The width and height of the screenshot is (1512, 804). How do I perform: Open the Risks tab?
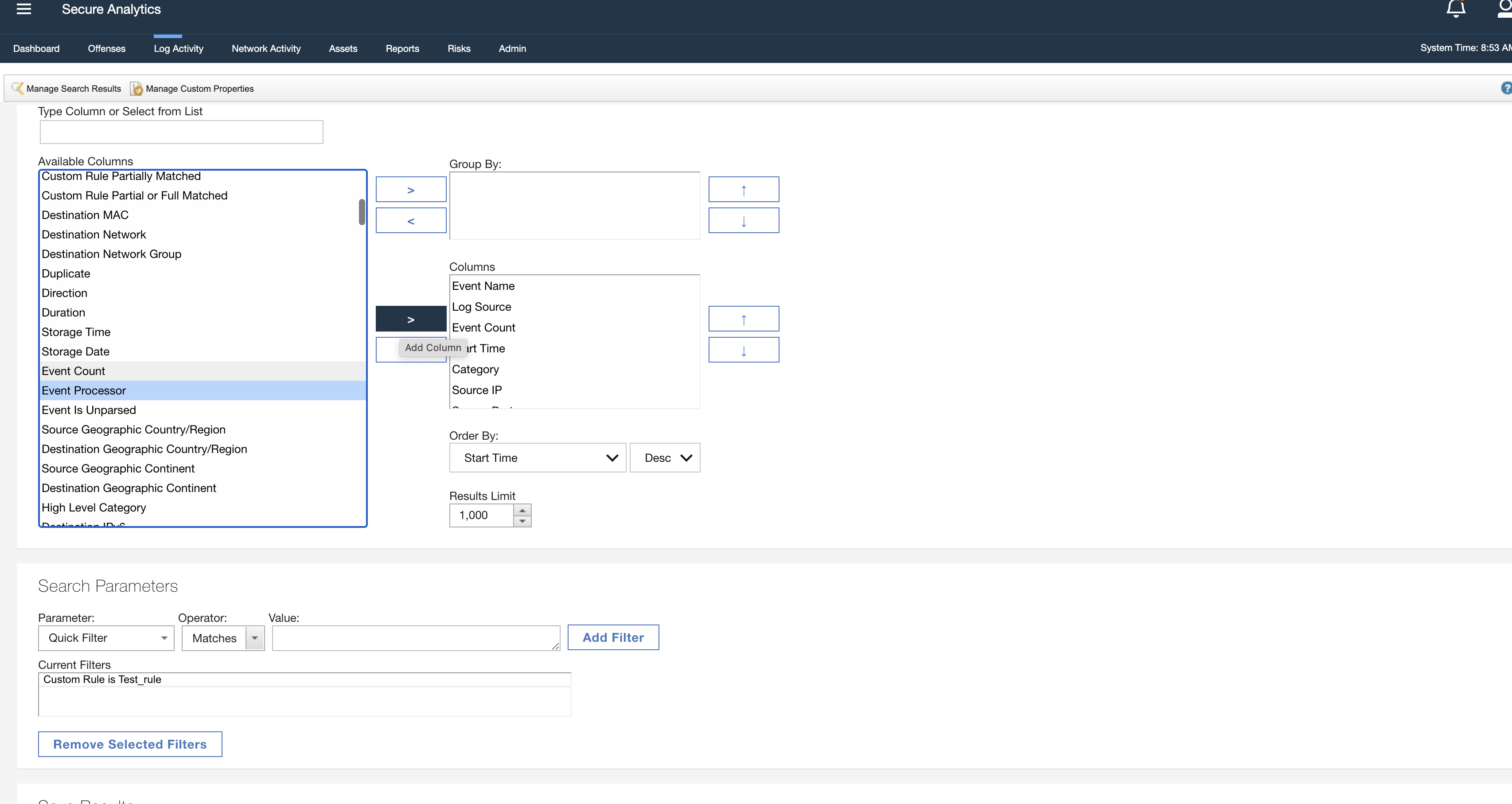(x=459, y=49)
